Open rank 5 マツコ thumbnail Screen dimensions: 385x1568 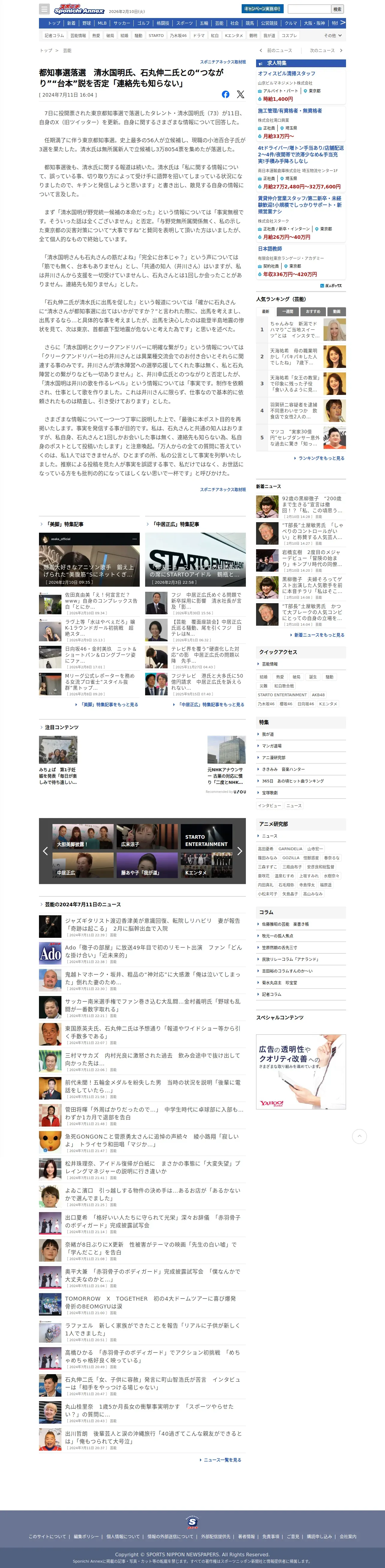click(335, 438)
